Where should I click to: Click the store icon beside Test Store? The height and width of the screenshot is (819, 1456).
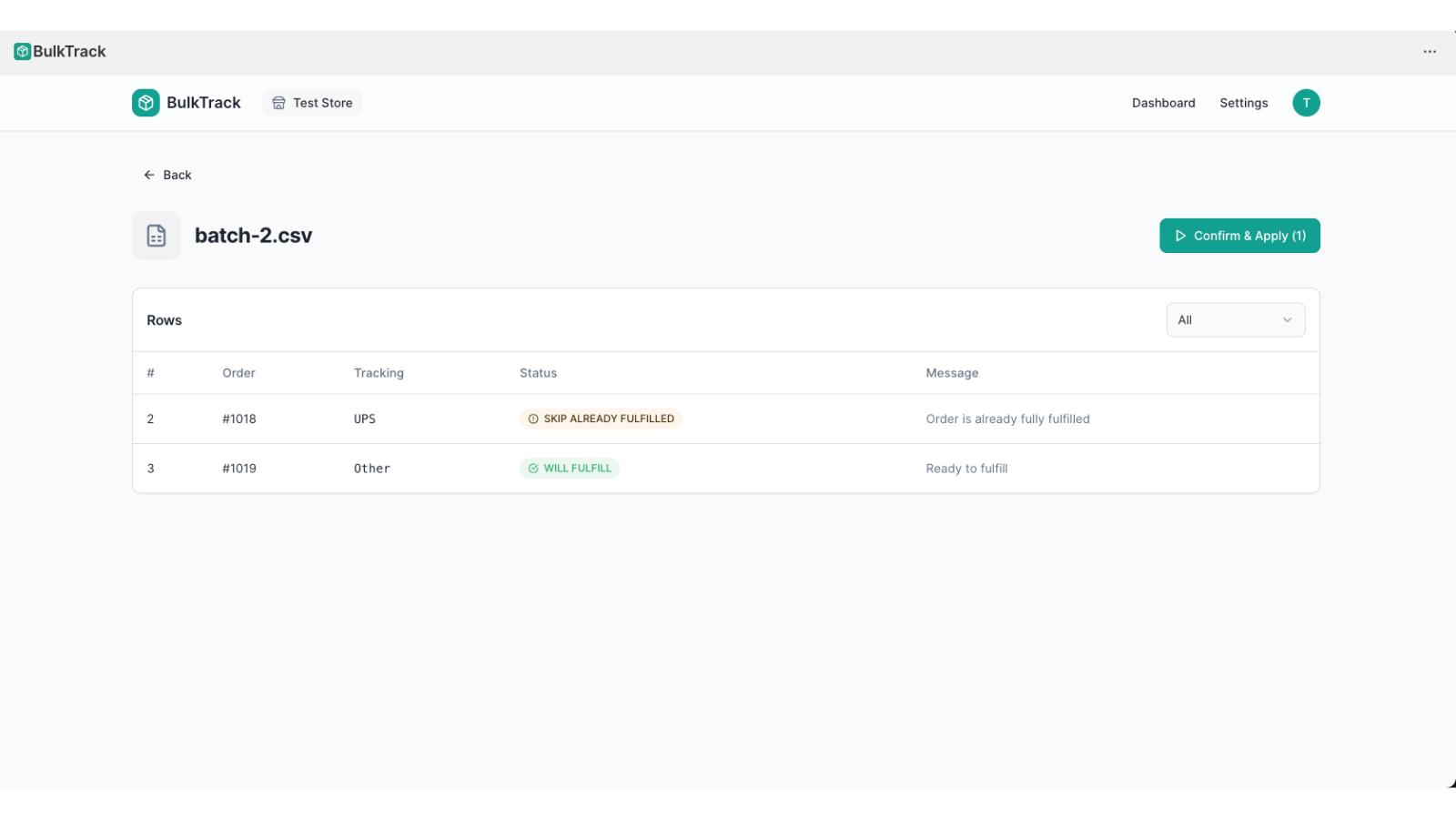click(278, 103)
